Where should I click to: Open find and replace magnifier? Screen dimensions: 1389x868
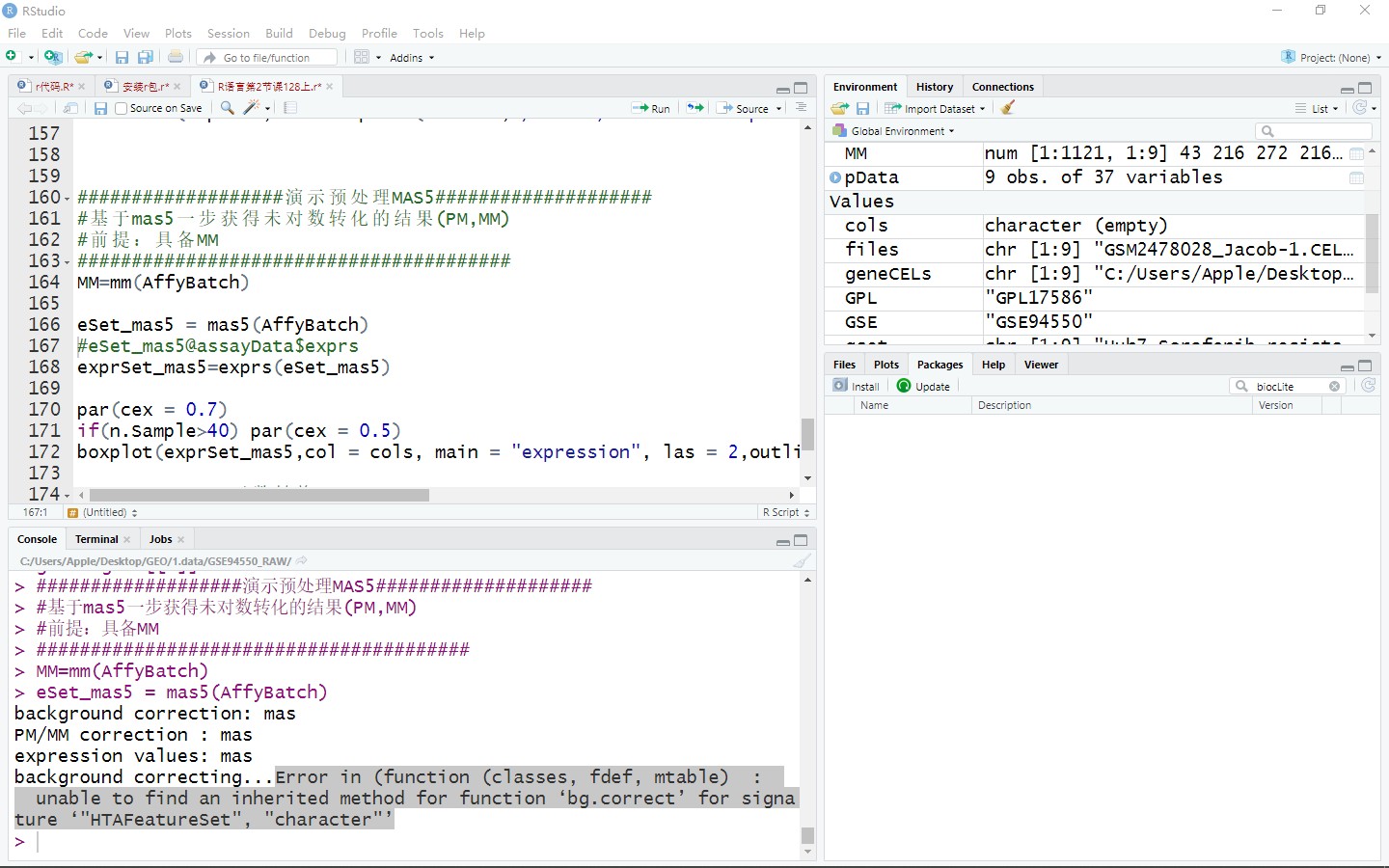(228, 108)
